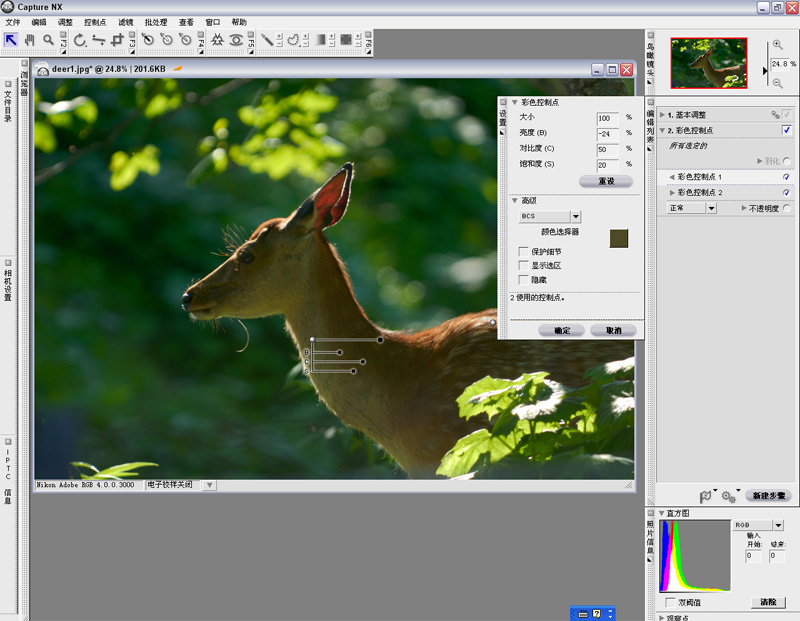Select the Selection Brush tool
The image size is (800, 621).
(x=267, y=40)
